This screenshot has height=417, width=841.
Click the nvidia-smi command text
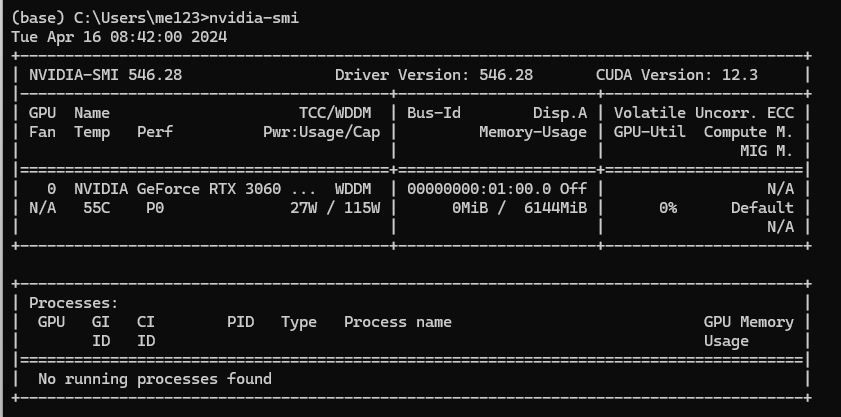[x=254, y=18]
